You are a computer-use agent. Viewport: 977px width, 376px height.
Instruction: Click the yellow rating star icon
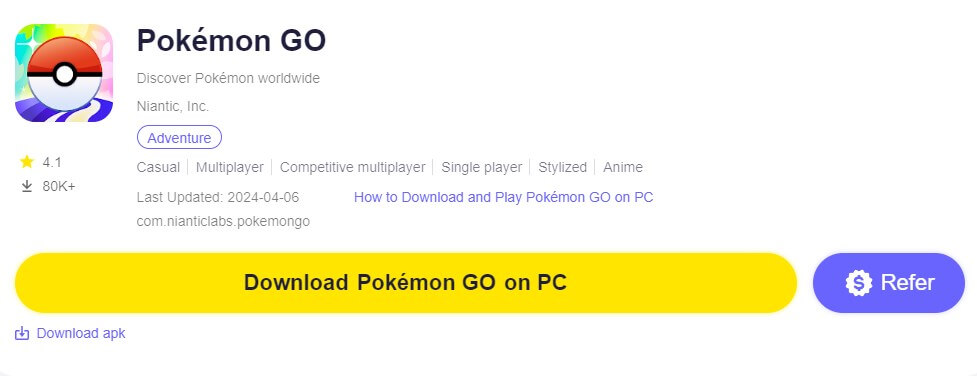coord(26,162)
